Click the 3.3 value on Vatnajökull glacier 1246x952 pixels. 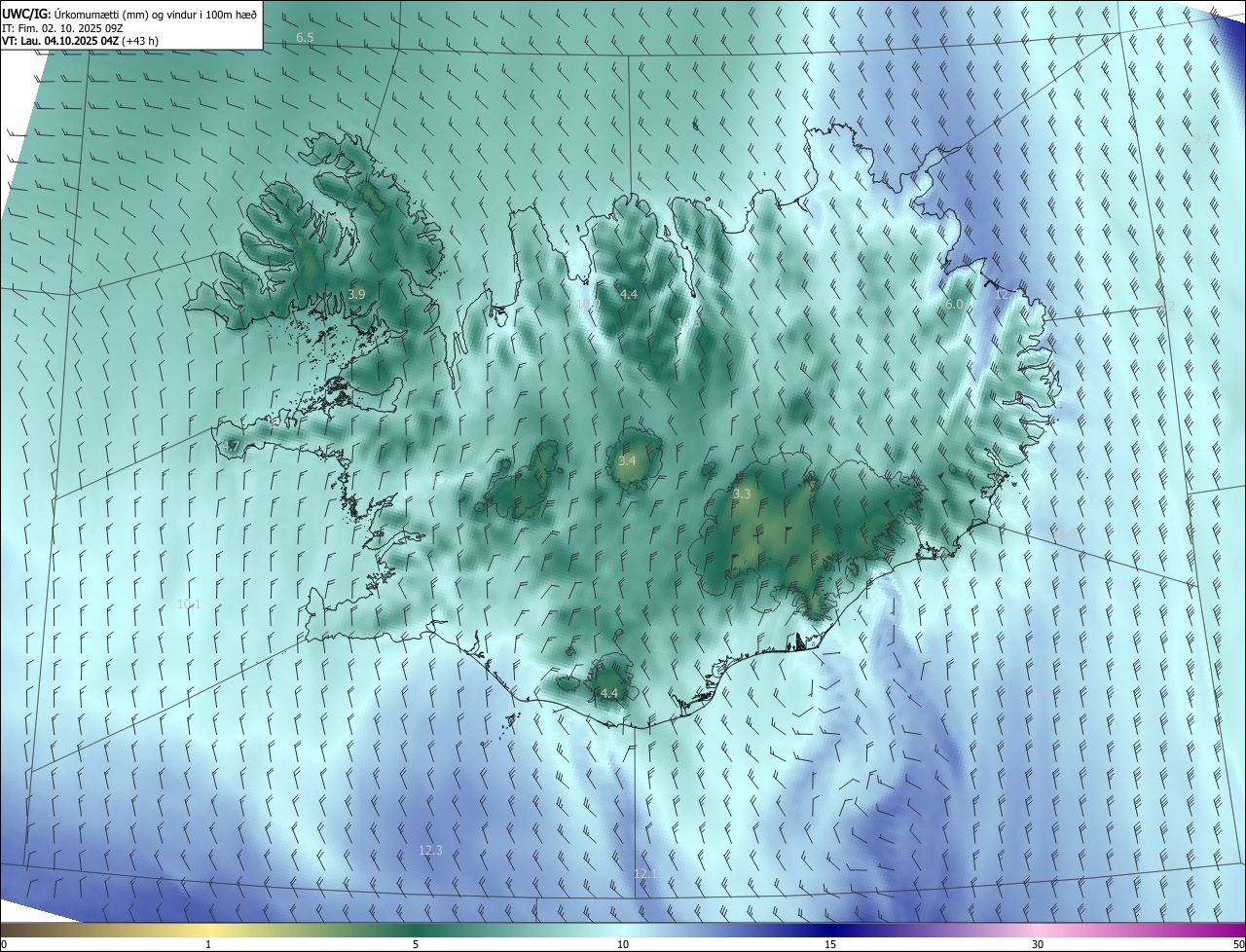(742, 494)
